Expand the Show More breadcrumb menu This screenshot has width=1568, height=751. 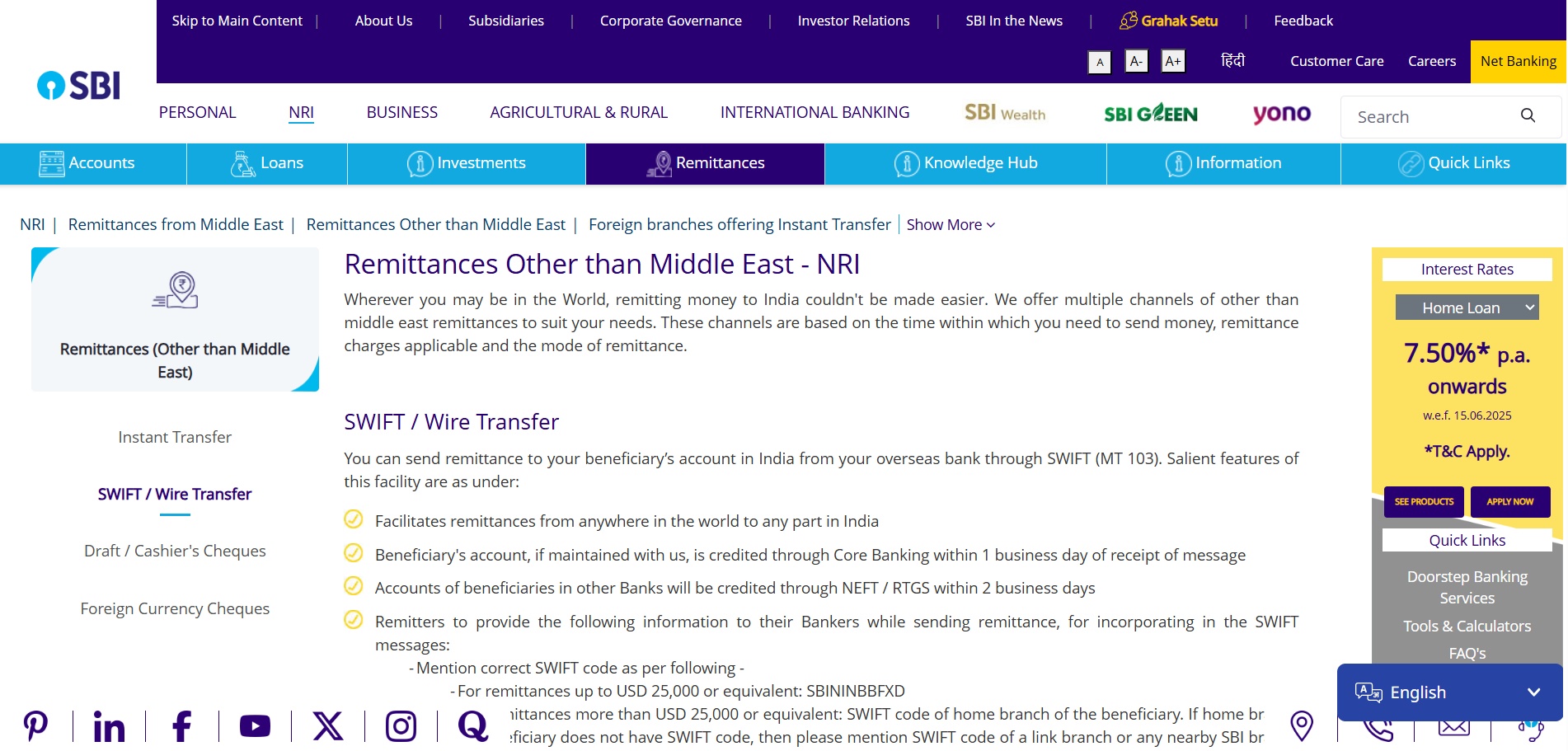(949, 224)
